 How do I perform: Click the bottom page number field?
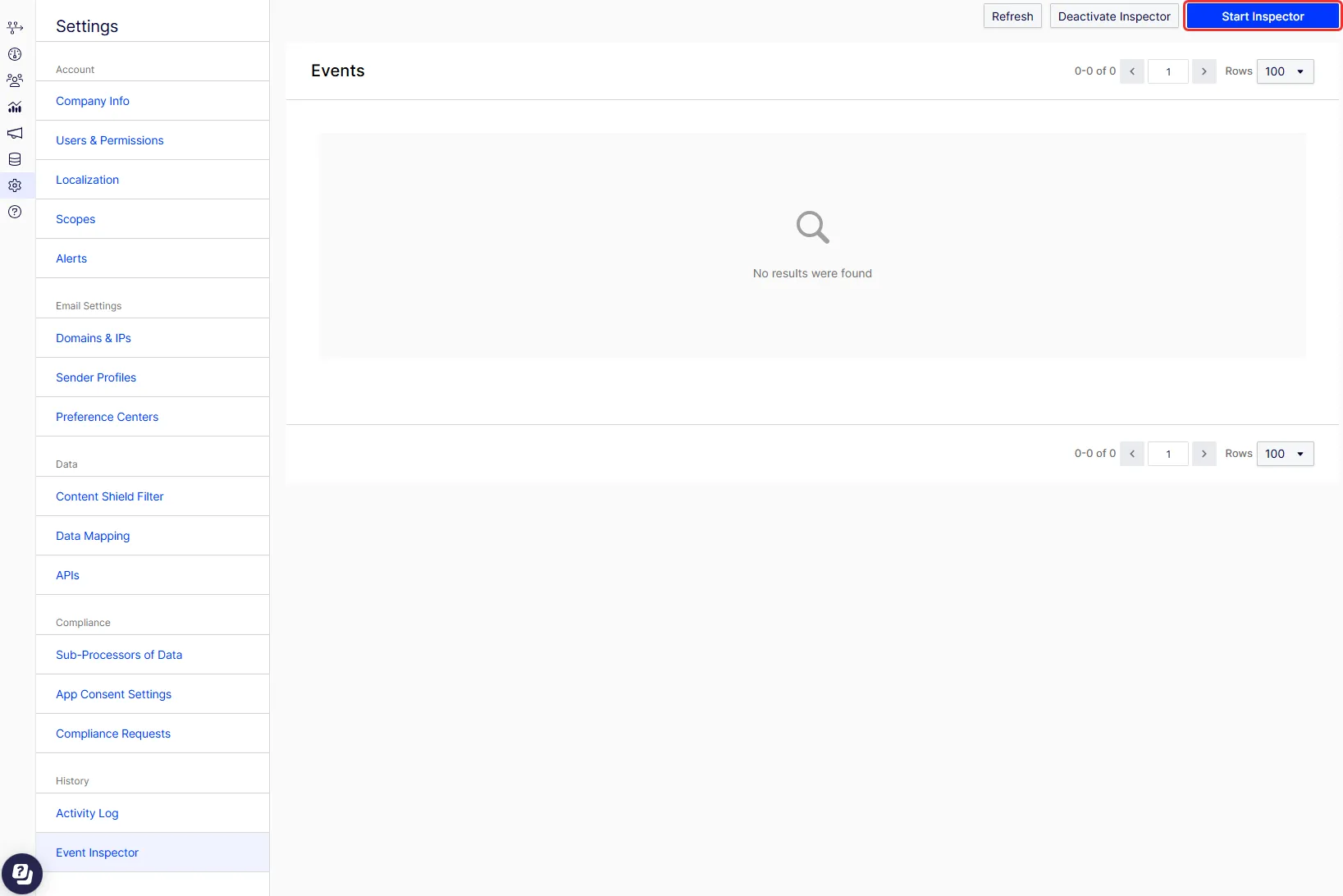tap(1168, 454)
